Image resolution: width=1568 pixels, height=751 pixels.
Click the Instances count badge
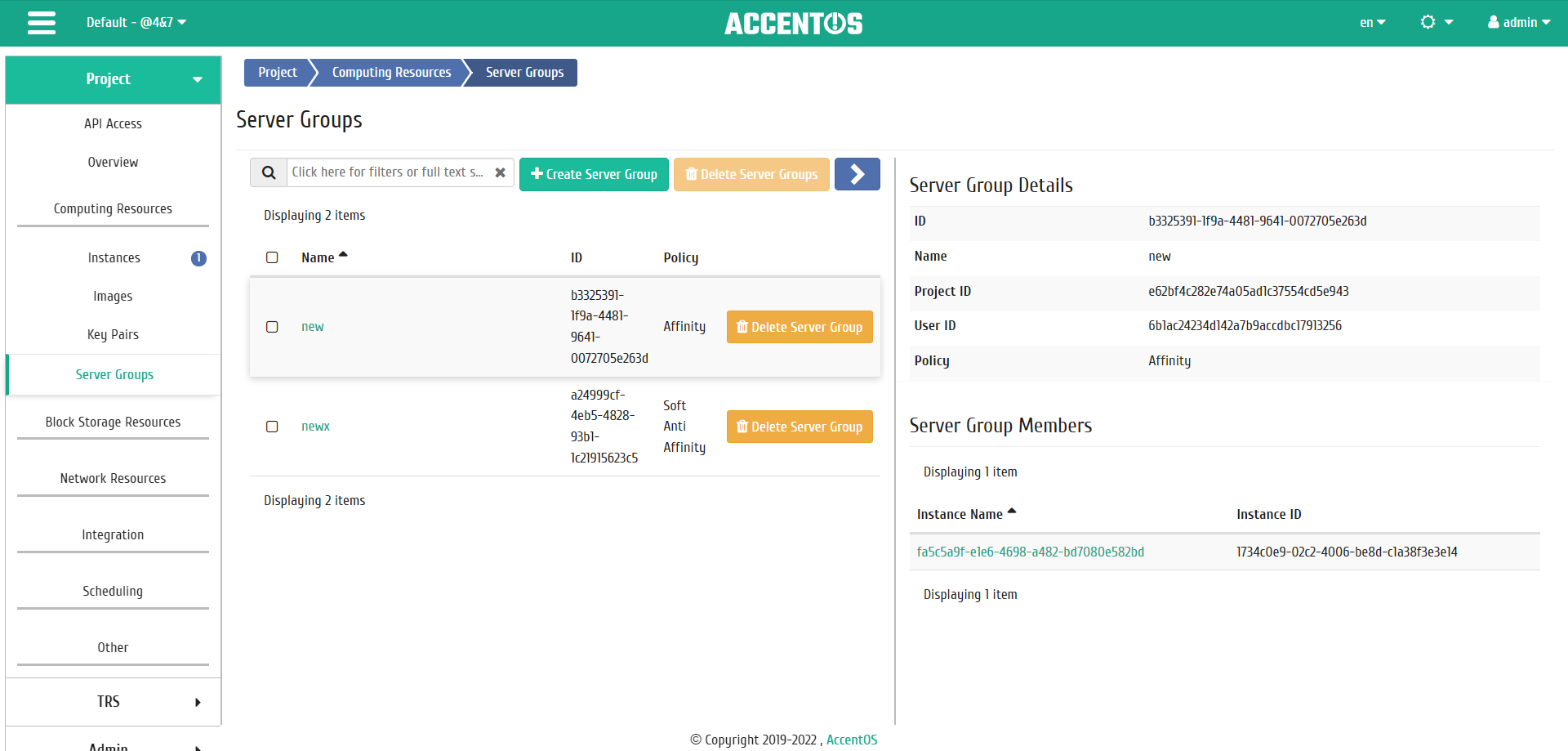[198, 258]
